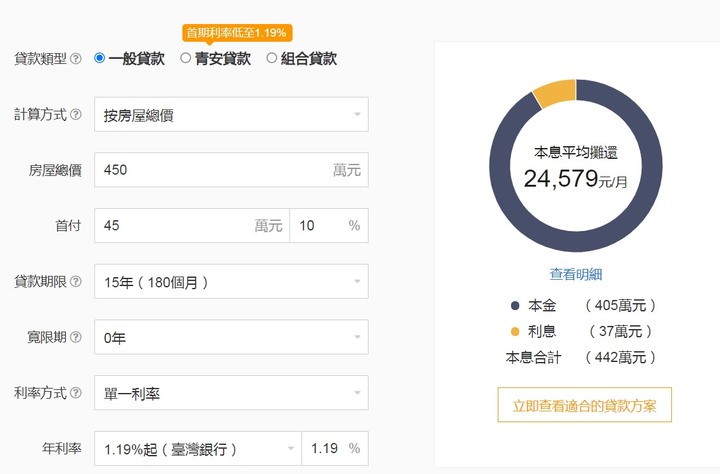
Task: Expand the 年利率 臺灣銀行 dropdown
Action: (x=197, y=449)
